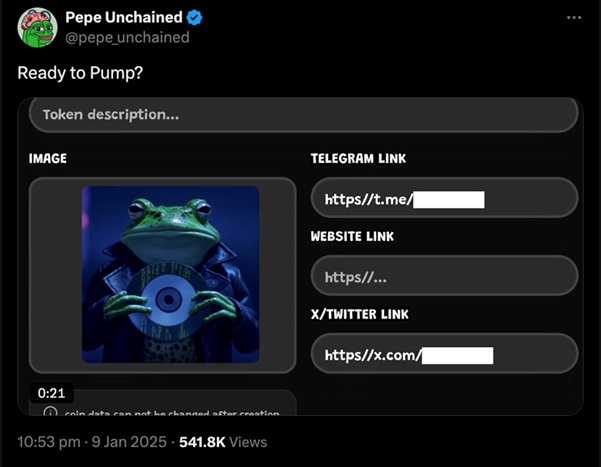Open the Pepe Unchained display name link
This screenshot has height=467, width=601.
[124, 17]
